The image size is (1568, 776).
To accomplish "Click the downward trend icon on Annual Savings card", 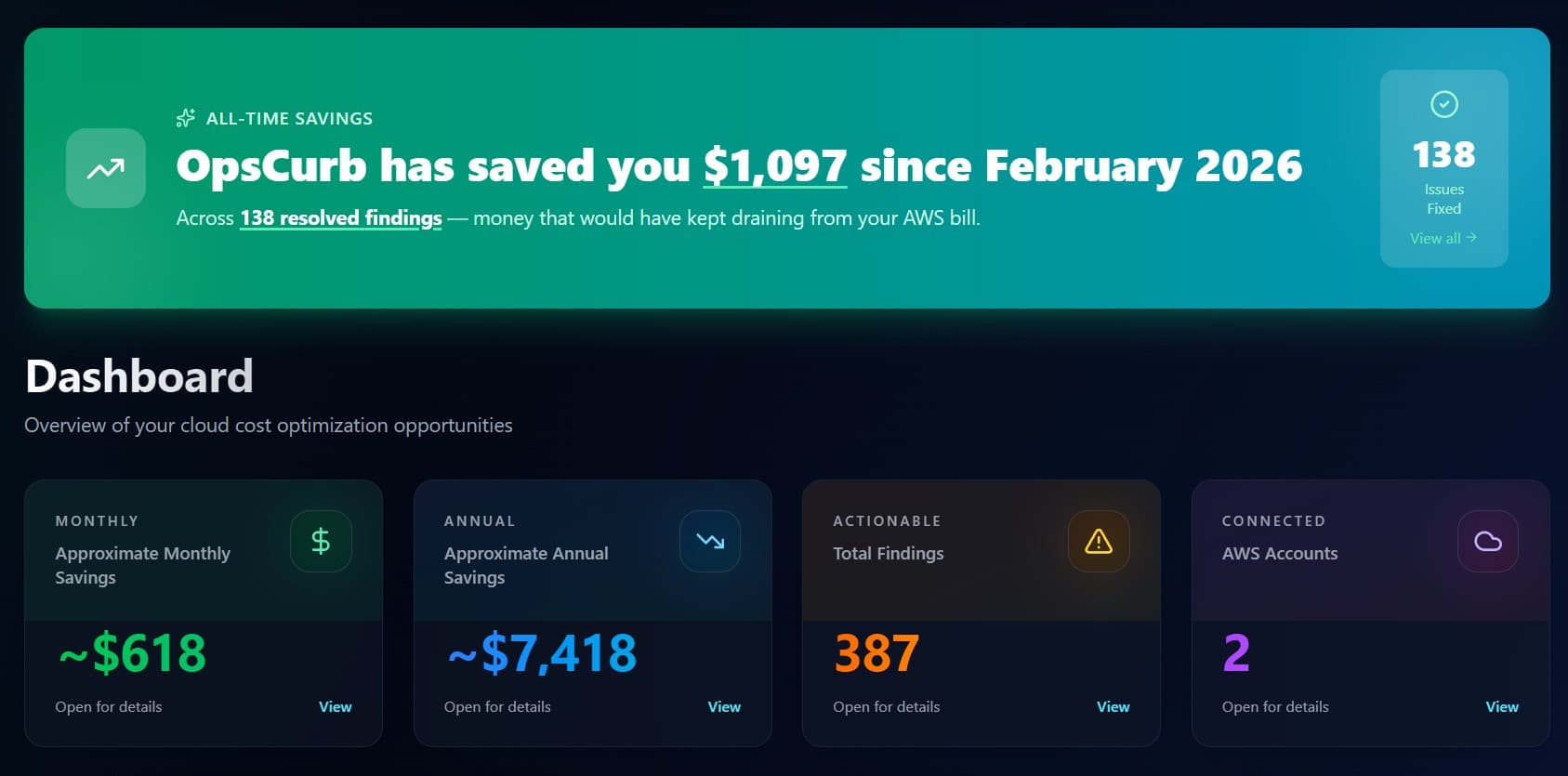I will tap(709, 541).
